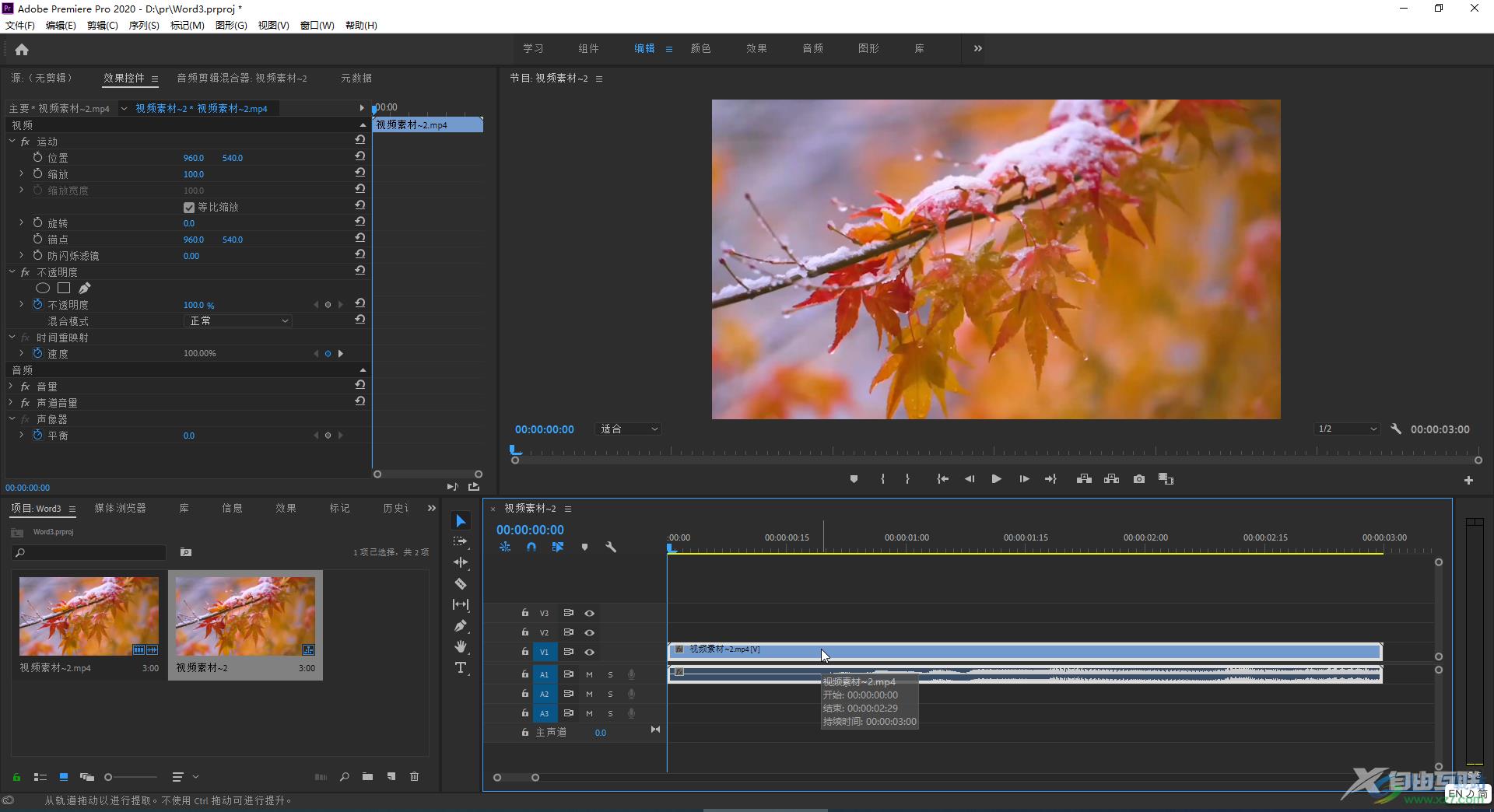Viewport: 1494px width, 812px height.
Task: Open the blend mode dropdown
Action: 238,321
